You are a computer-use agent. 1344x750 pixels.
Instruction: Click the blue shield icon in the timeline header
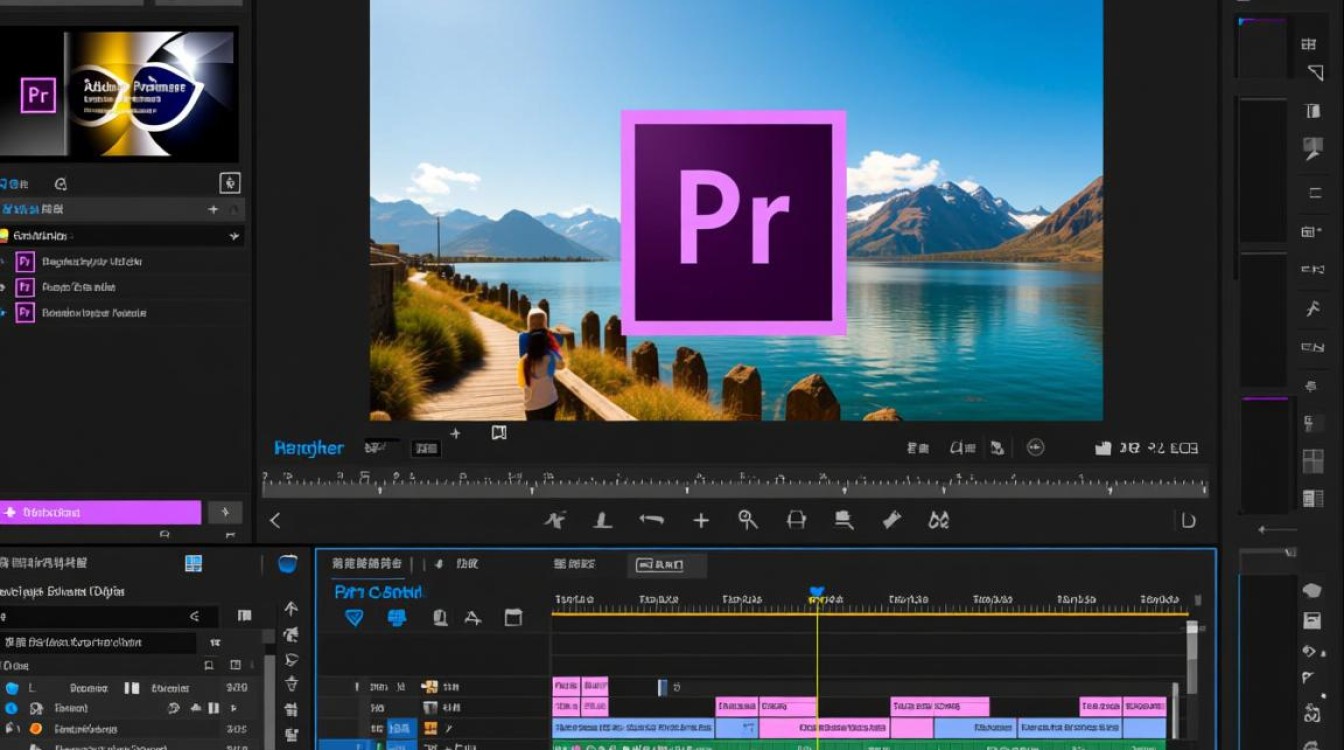[x=354, y=618]
